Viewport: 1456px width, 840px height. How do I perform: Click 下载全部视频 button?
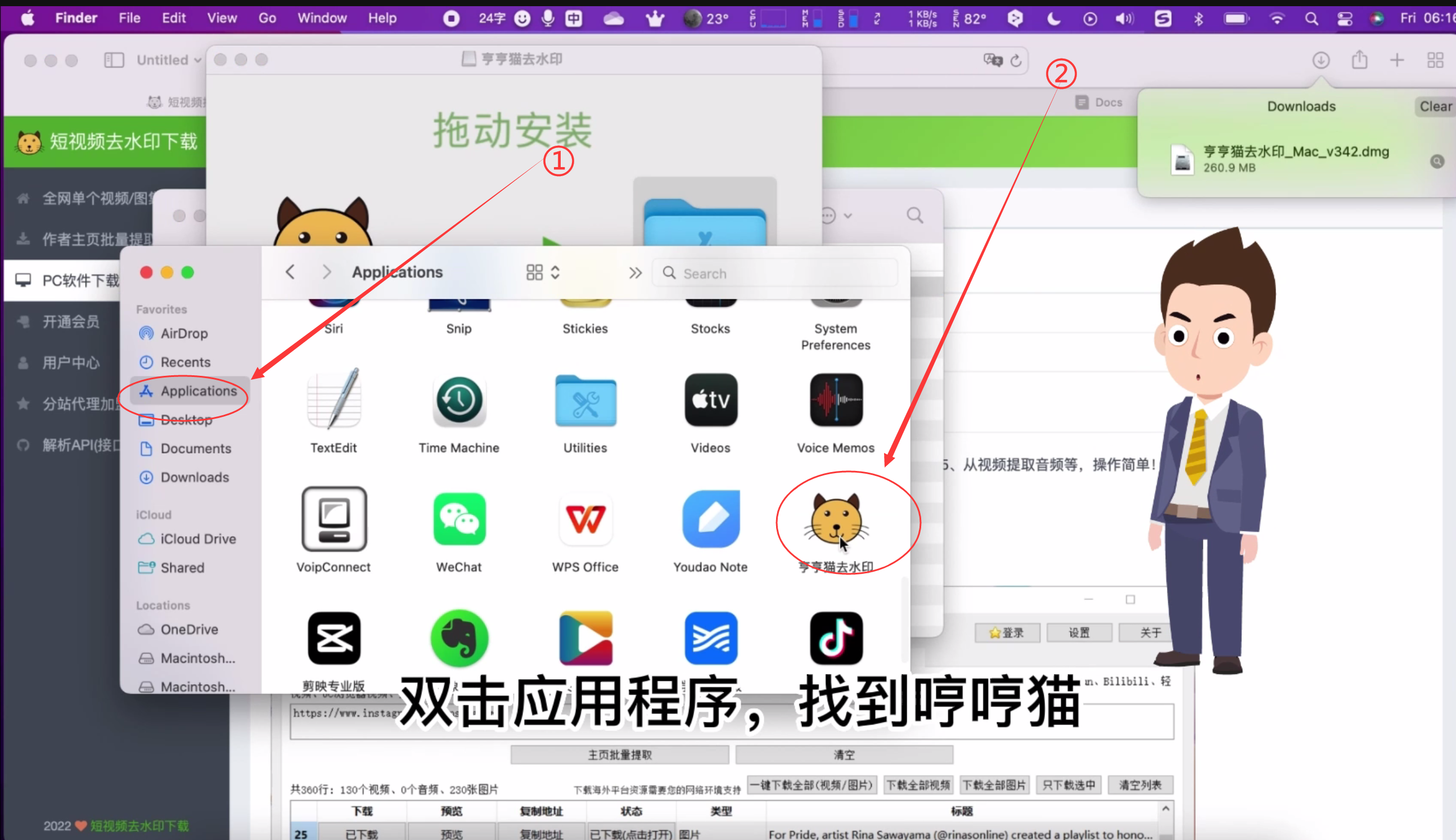917,785
